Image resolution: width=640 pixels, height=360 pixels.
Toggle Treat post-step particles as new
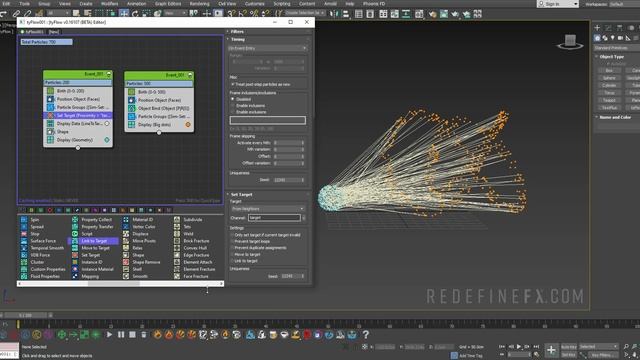pos(233,84)
